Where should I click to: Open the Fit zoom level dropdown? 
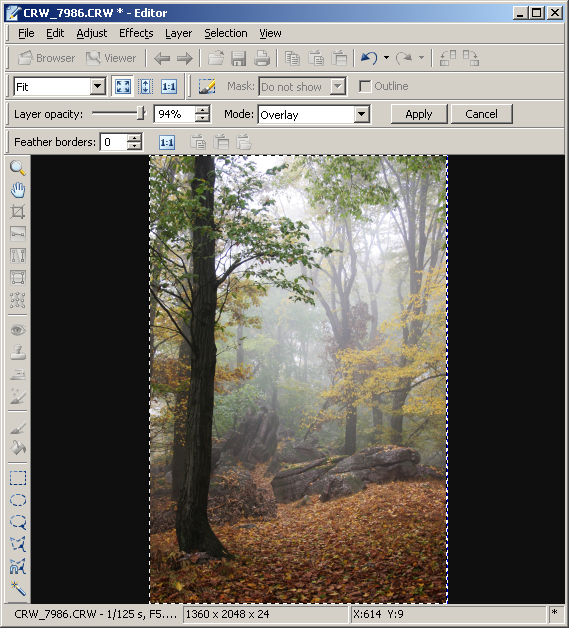[97, 87]
